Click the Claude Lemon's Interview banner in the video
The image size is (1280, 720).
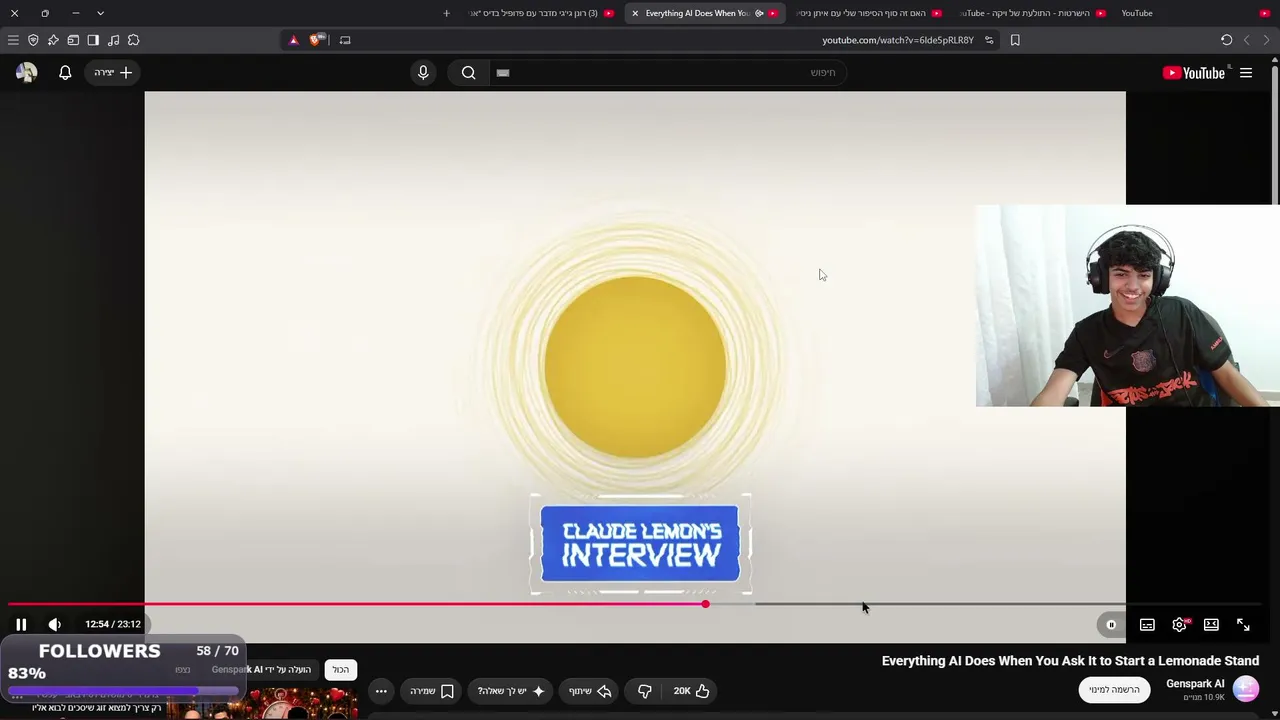point(640,543)
